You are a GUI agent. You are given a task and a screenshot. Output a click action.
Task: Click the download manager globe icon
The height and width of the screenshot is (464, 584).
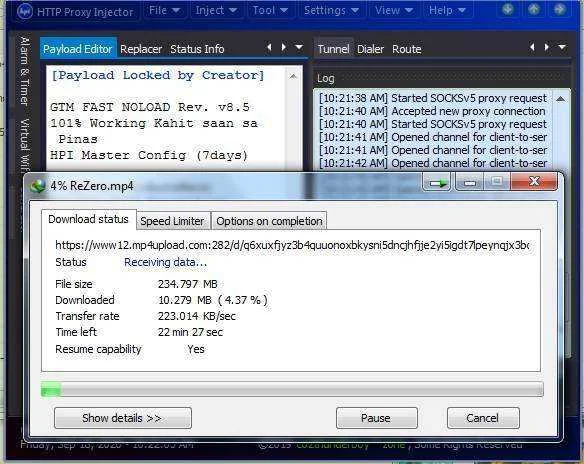point(38,185)
